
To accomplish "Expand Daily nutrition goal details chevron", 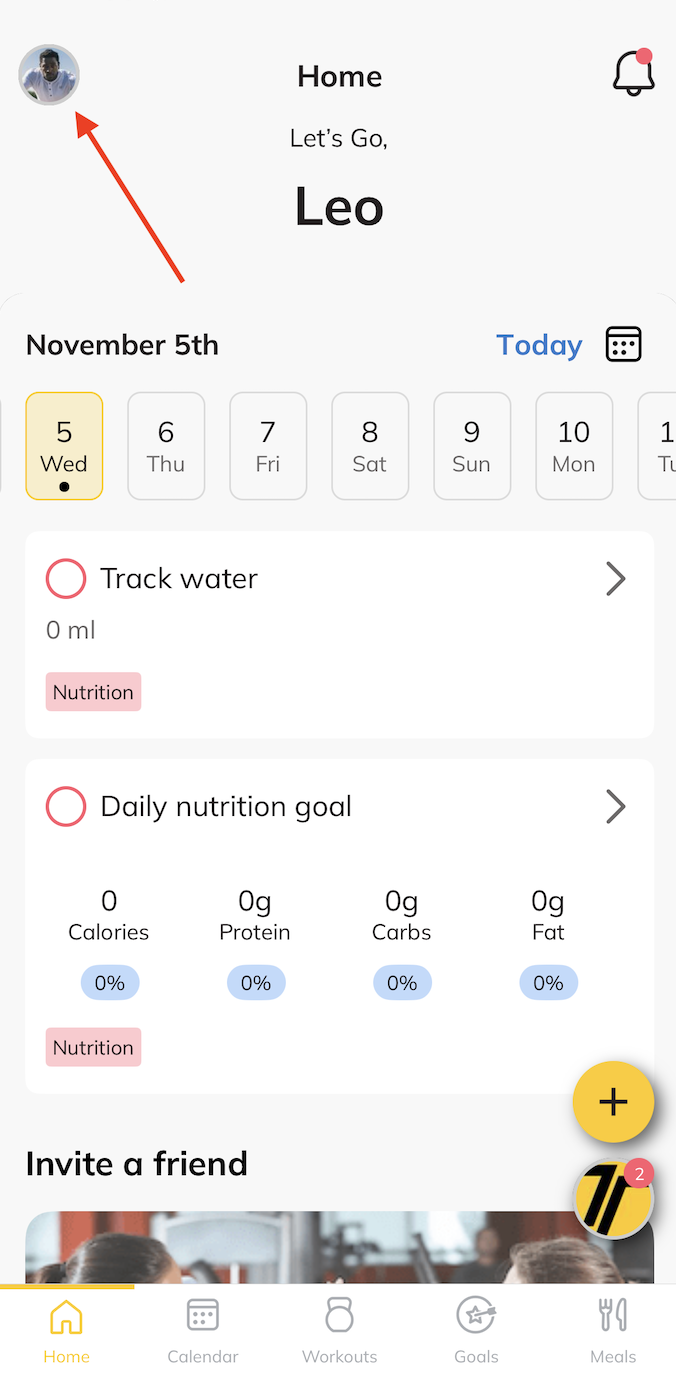I will 616,807.
